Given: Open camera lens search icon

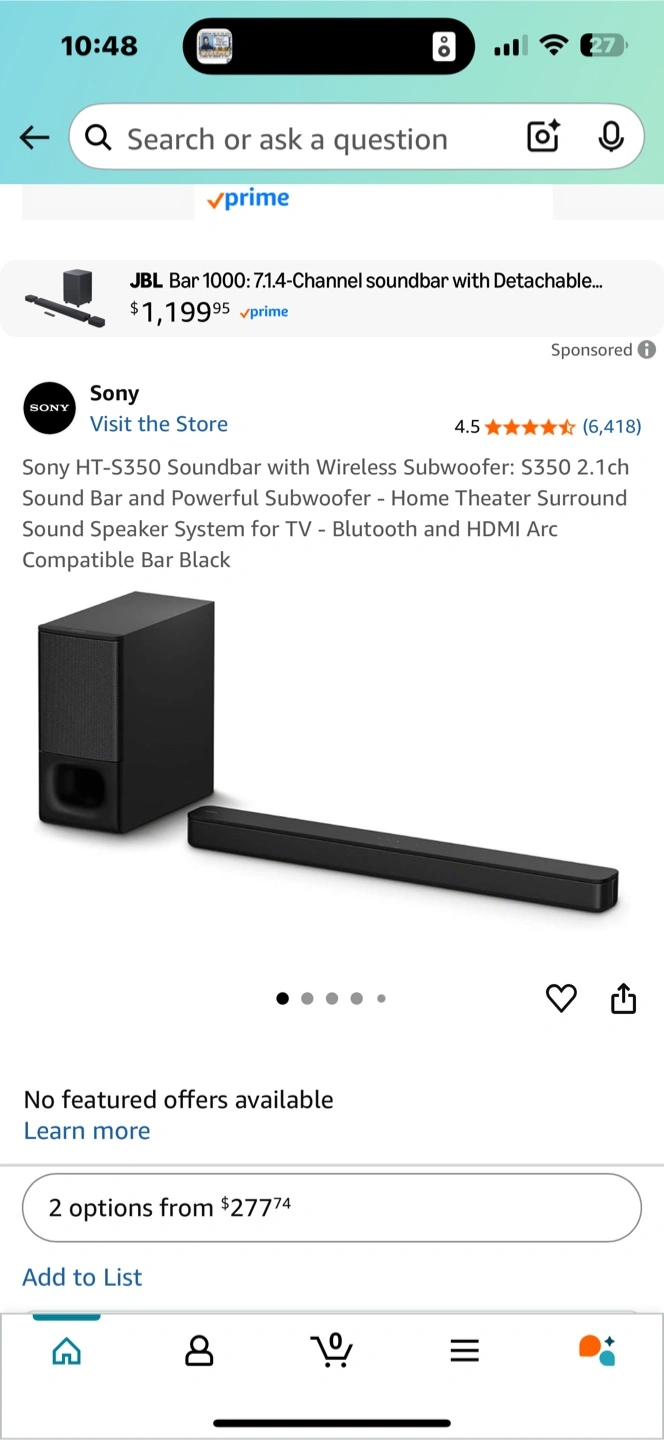Looking at the screenshot, I should click(543, 137).
